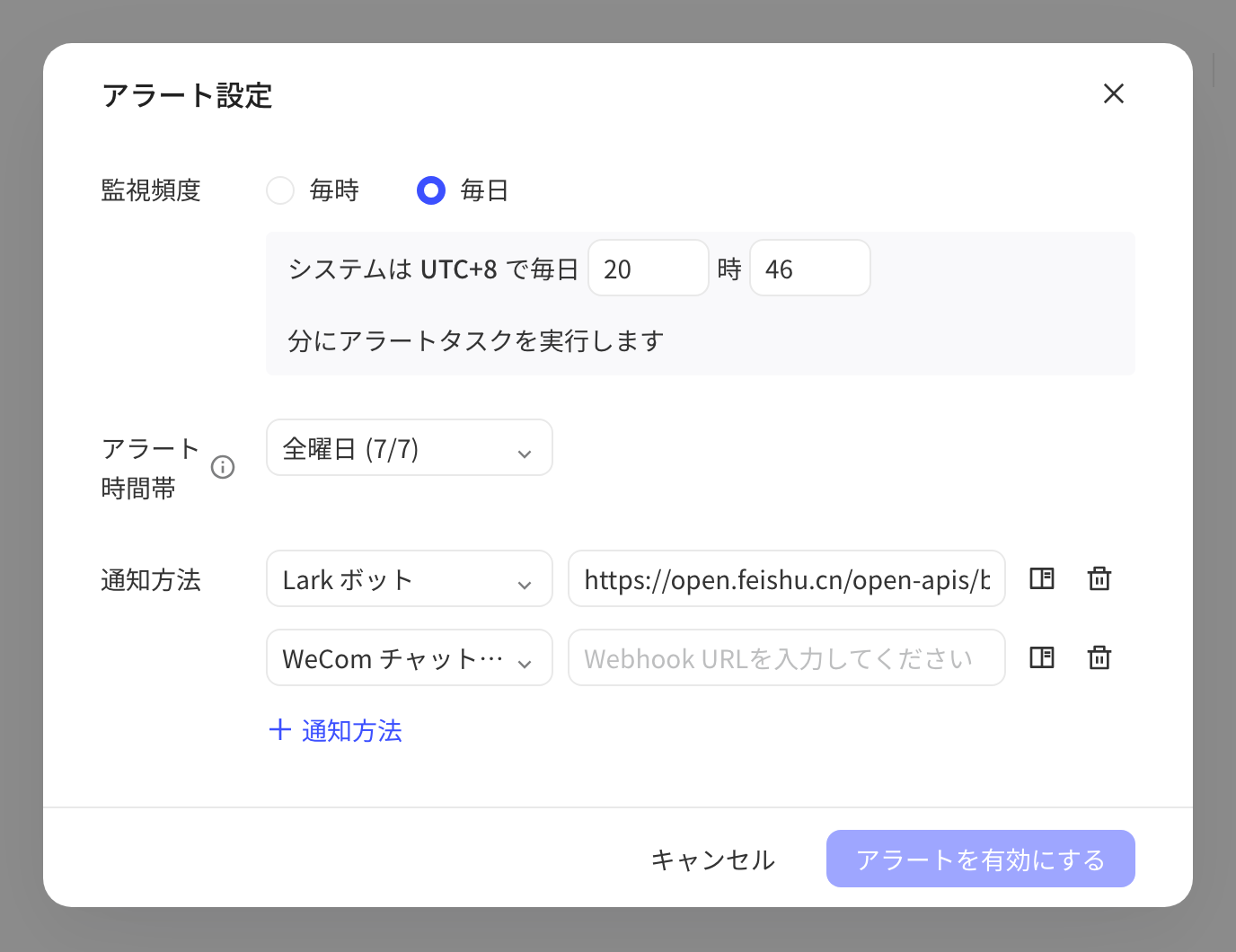Click the アラートを有効にする button
Screen dimensions: 1236x952
pos(981,859)
